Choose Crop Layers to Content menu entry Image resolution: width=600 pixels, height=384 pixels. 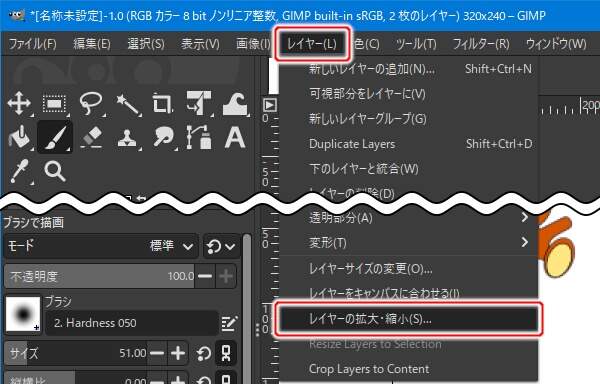(x=409, y=369)
